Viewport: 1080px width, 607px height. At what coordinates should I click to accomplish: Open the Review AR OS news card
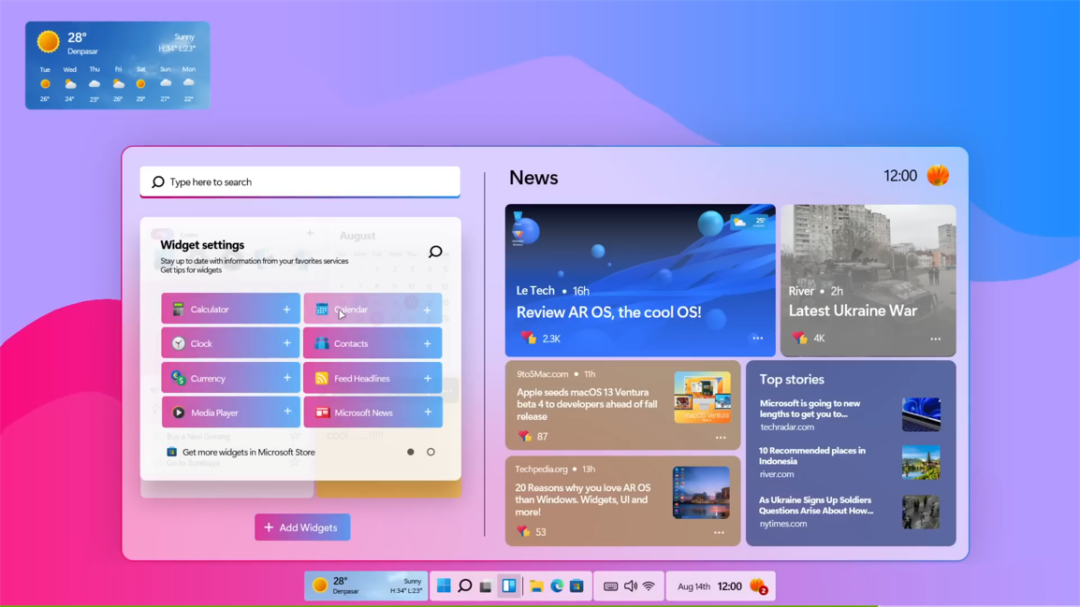[x=640, y=280]
